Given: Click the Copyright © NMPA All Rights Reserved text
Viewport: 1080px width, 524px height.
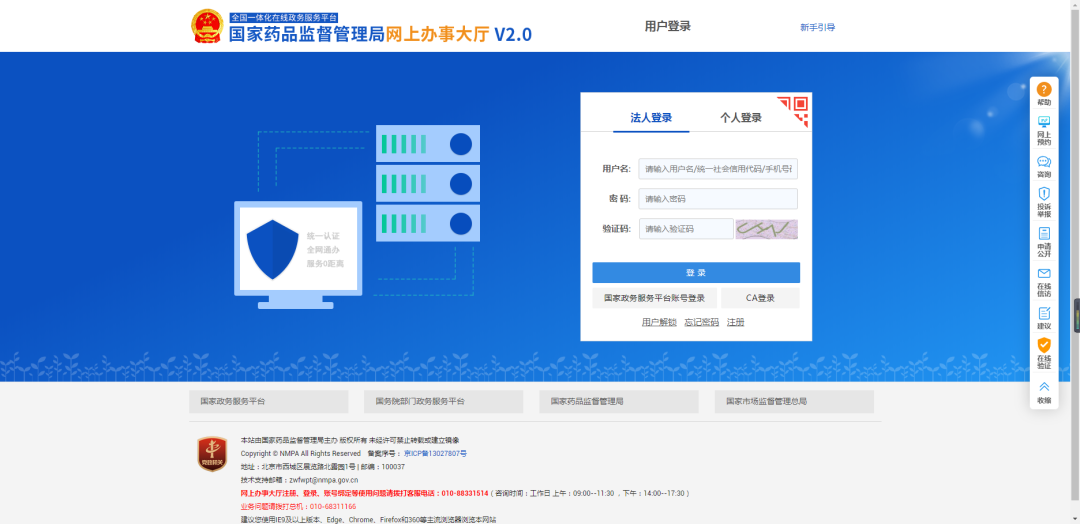Looking at the screenshot, I should click(x=300, y=454).
